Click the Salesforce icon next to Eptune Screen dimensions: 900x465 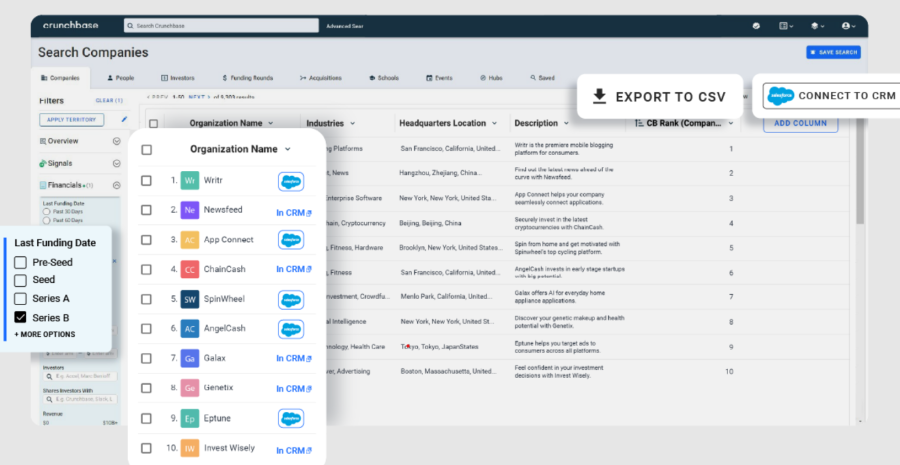[x=291, y=418]
